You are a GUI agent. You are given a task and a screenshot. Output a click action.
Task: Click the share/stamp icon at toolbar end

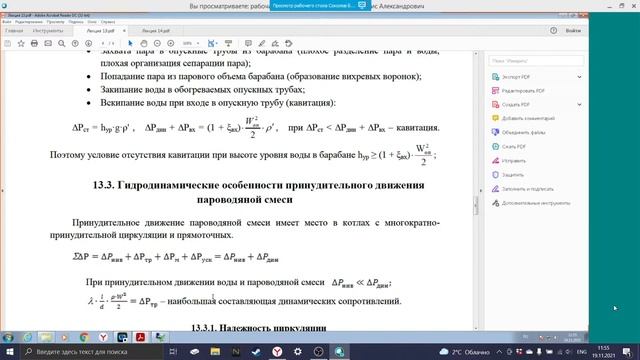point(289,43)
